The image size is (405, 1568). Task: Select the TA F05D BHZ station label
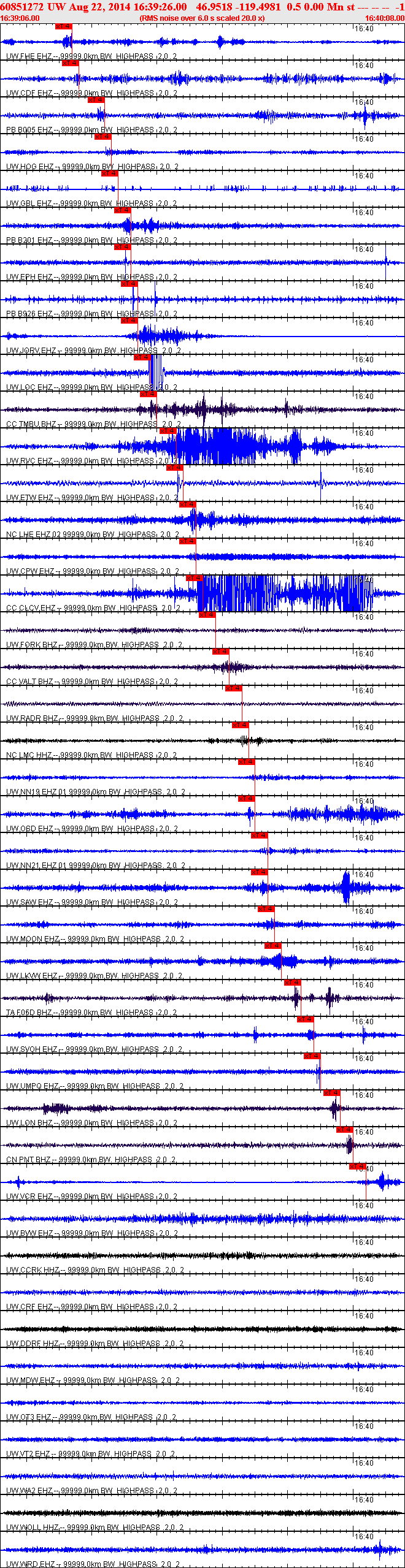pyautogui.click(x=29, y=1013)
